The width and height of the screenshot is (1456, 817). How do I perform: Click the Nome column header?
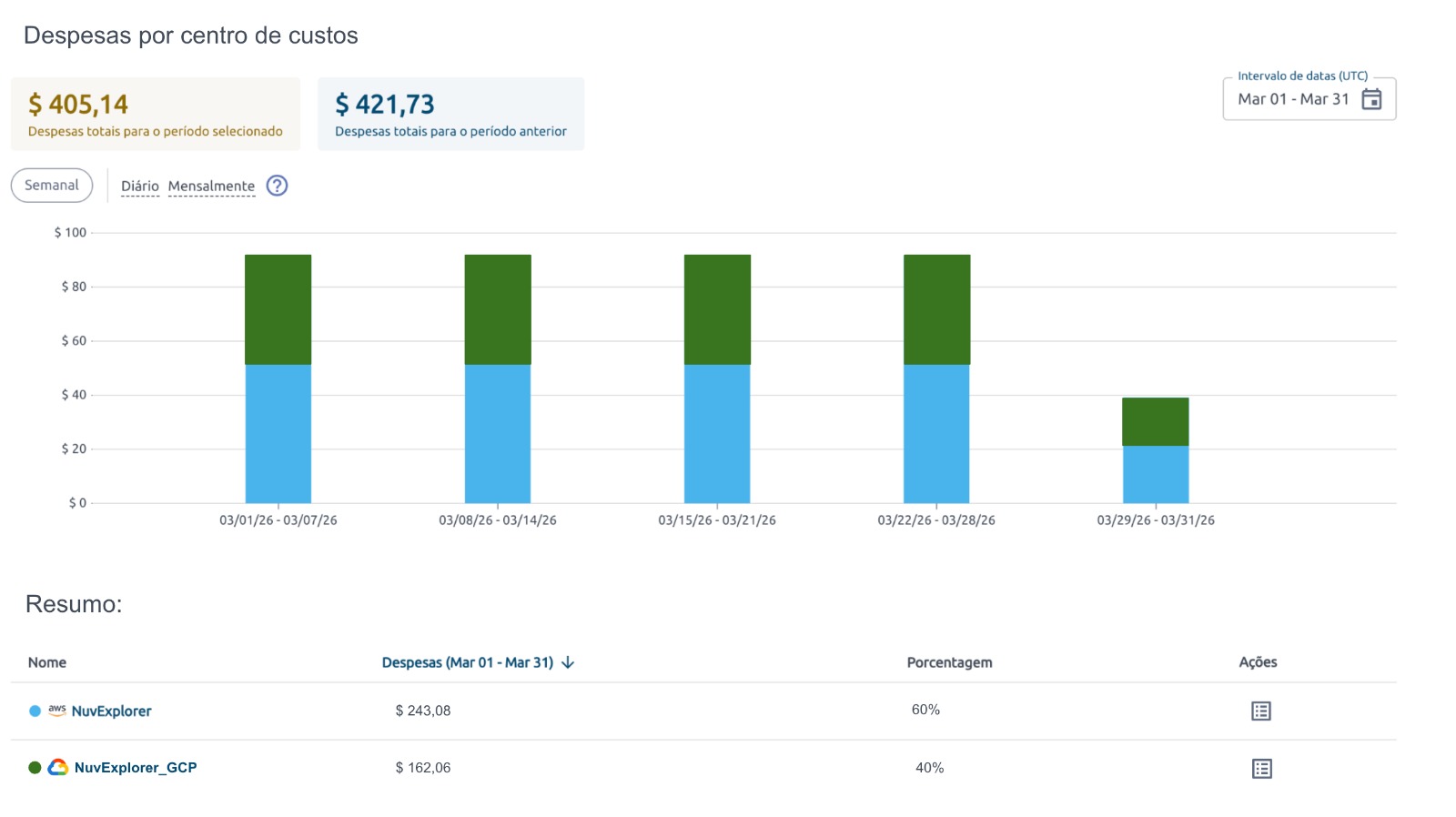tap(47, 662)
